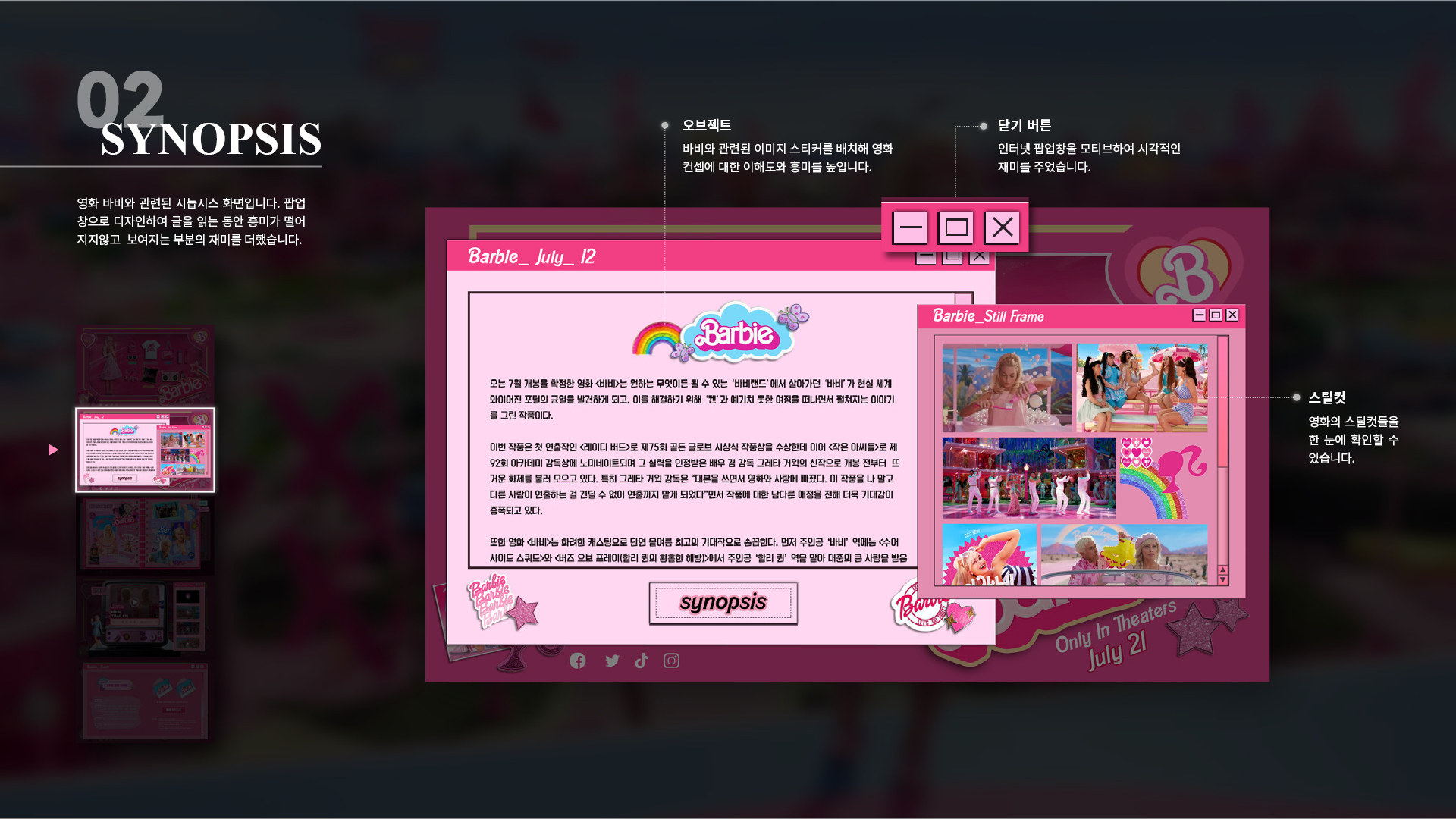Image resolution: width=1456 pixels, height=819 pixels.
Task: Open the Facebook icon in the footer
Action: [x=578, y=661]
